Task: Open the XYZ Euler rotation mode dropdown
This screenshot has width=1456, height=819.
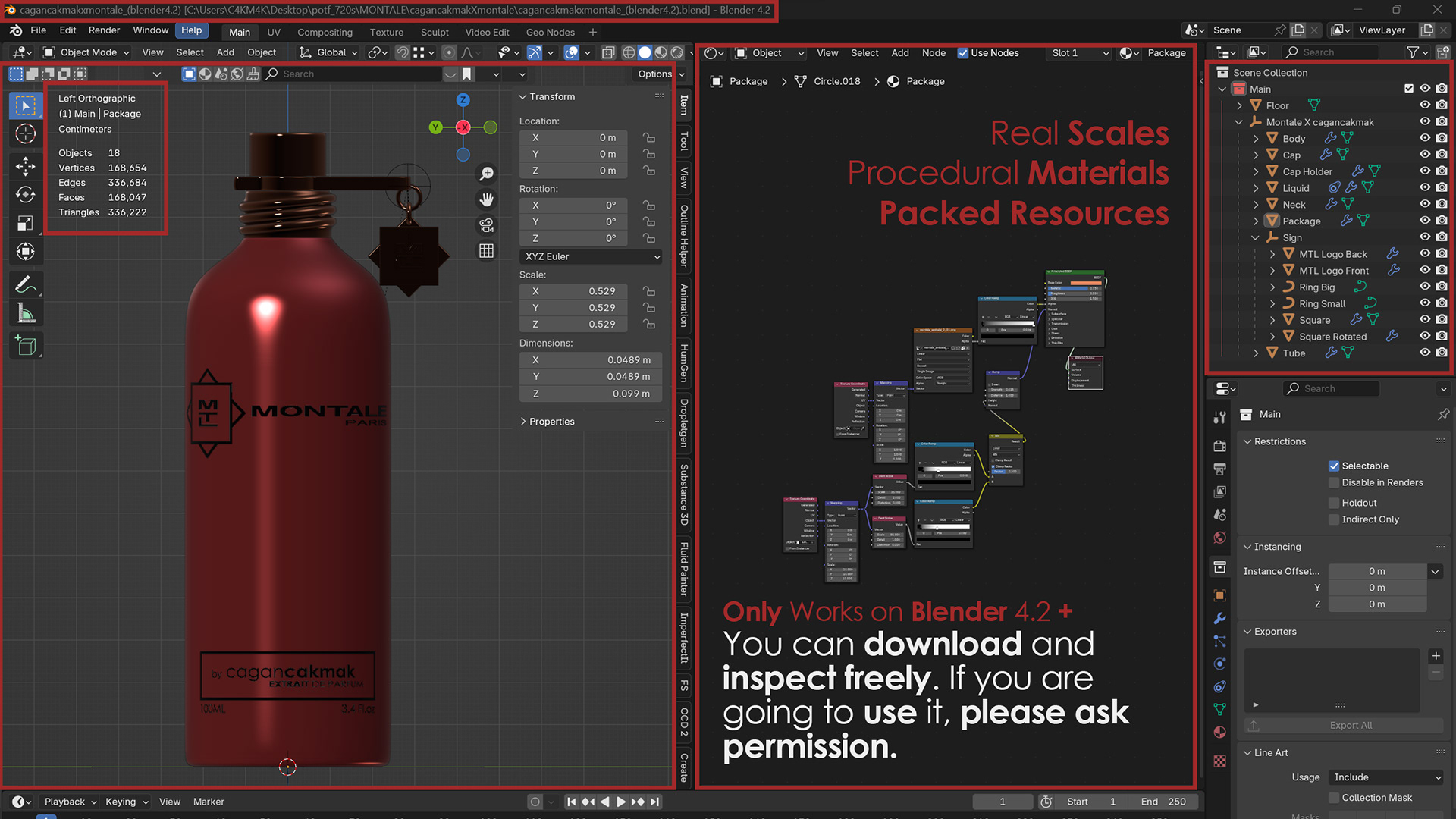Action: [590, 256]
